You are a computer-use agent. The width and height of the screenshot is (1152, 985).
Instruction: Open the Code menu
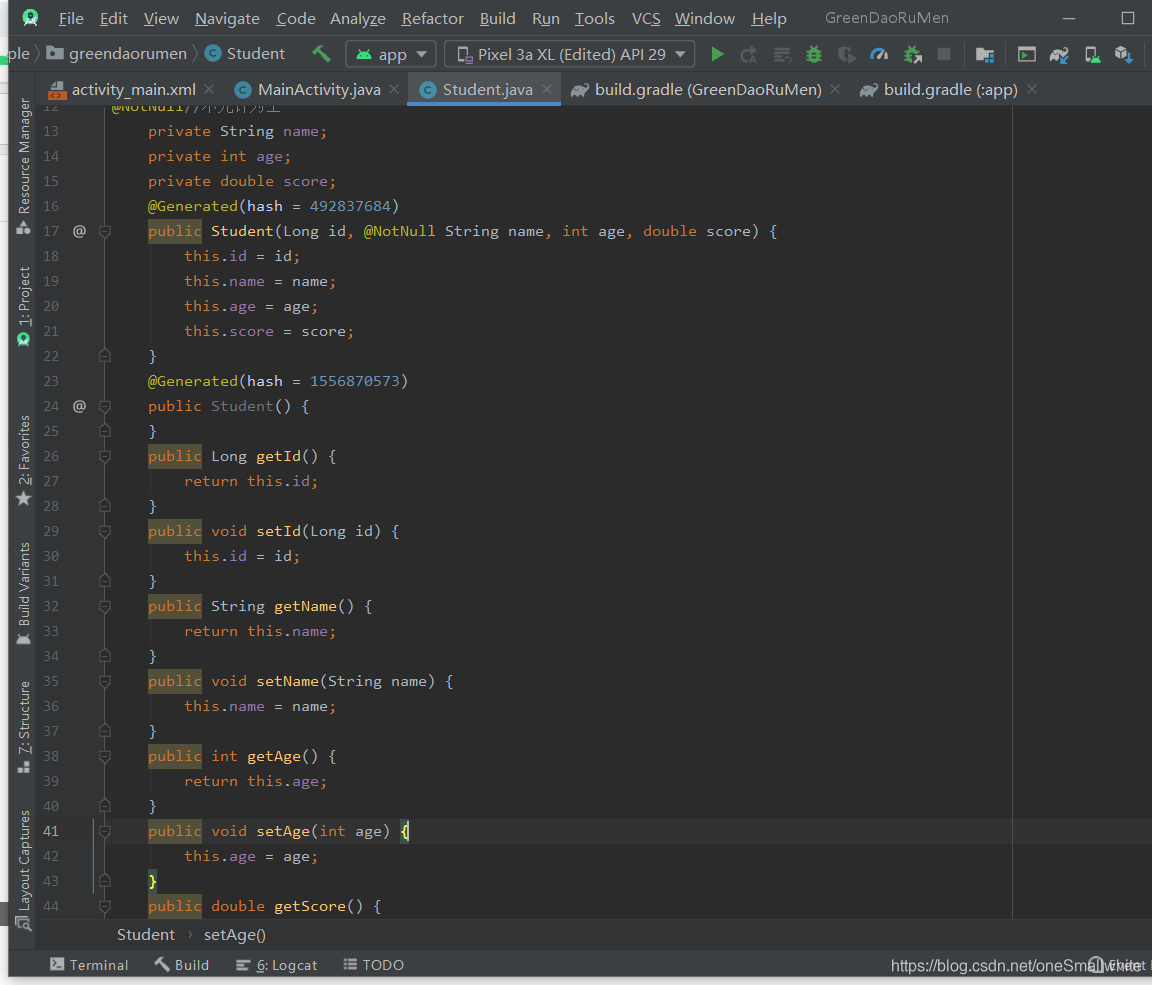tap(295, 18)
